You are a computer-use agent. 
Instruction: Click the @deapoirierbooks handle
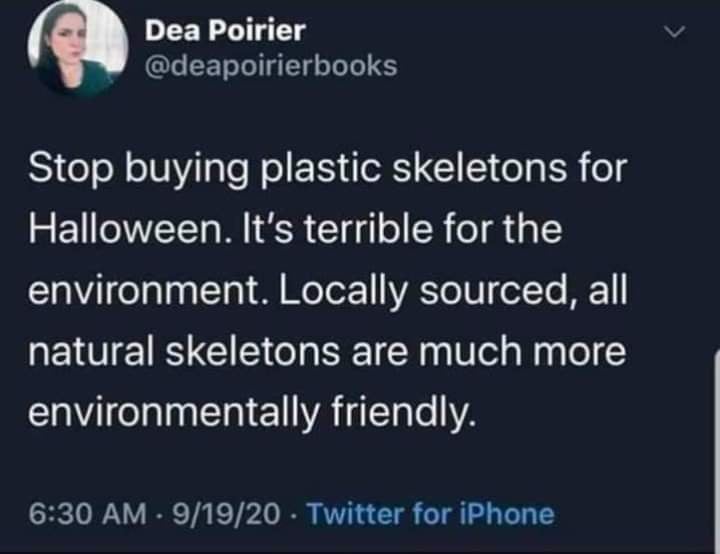pyautogui.click(x=270, y=66)
